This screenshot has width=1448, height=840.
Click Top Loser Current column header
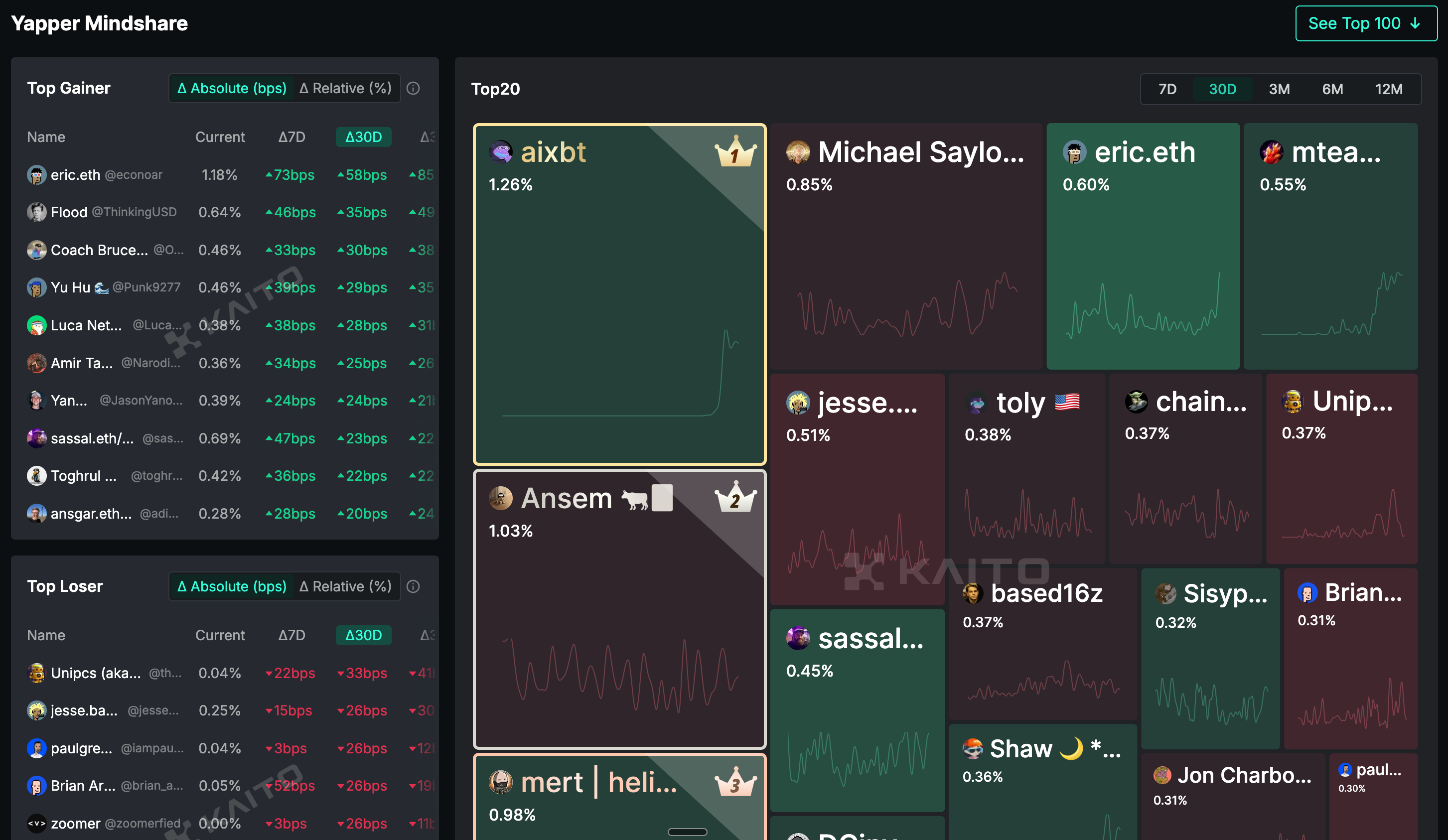(220, 635)
